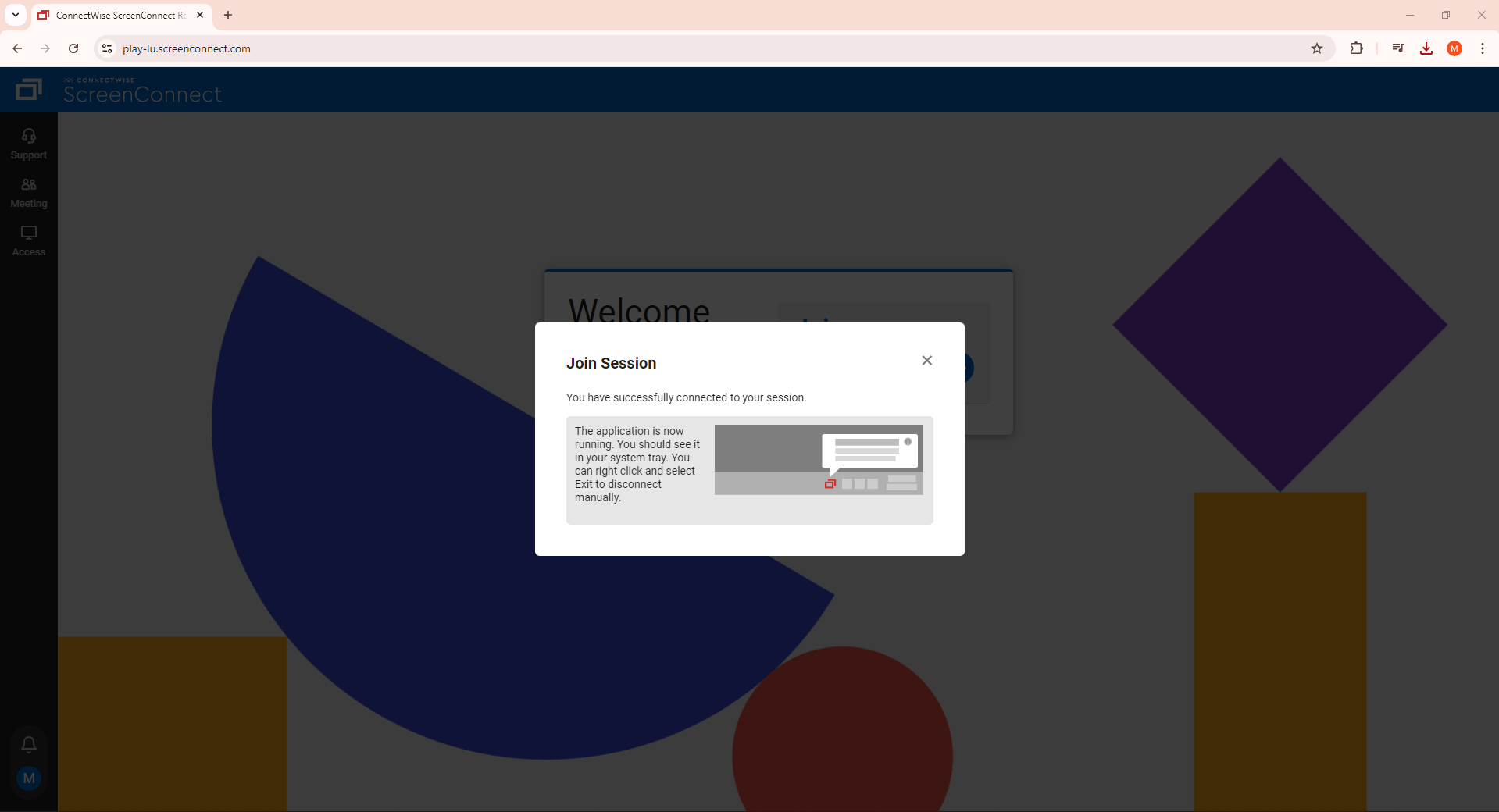Viewport: 1499px width, 812px height.
Task: Click the ScreenConnect logo in the header
Action: tap(119, 91)
